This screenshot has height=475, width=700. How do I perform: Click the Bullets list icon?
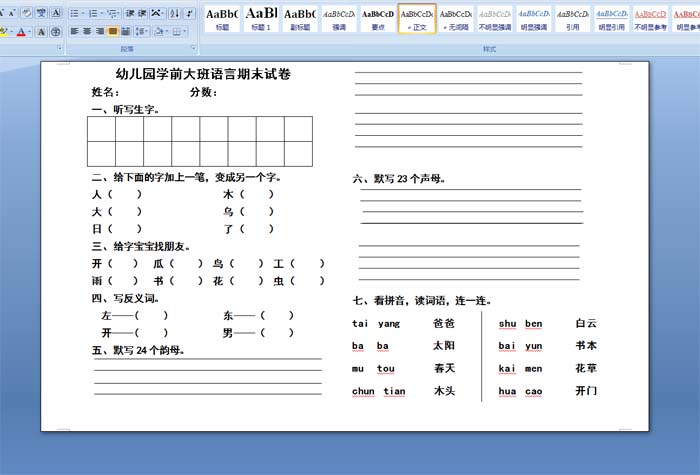75,13
